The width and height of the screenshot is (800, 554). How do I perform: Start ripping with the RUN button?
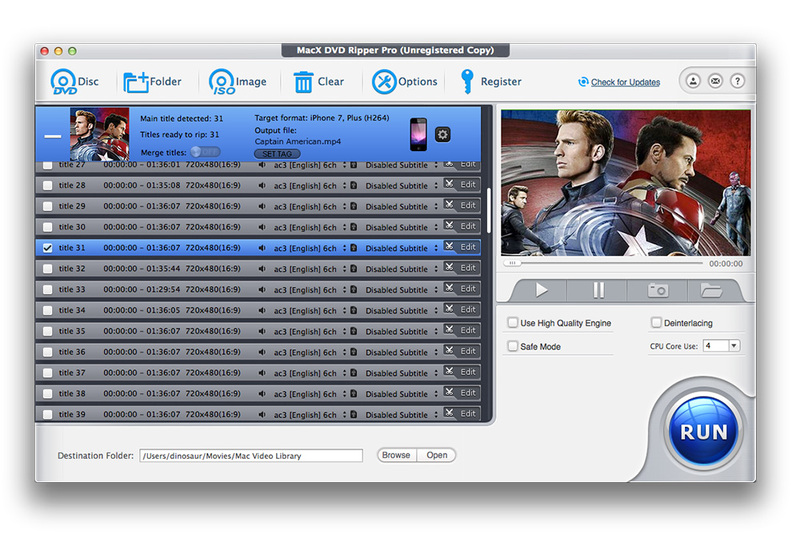[x=704, y=432]
